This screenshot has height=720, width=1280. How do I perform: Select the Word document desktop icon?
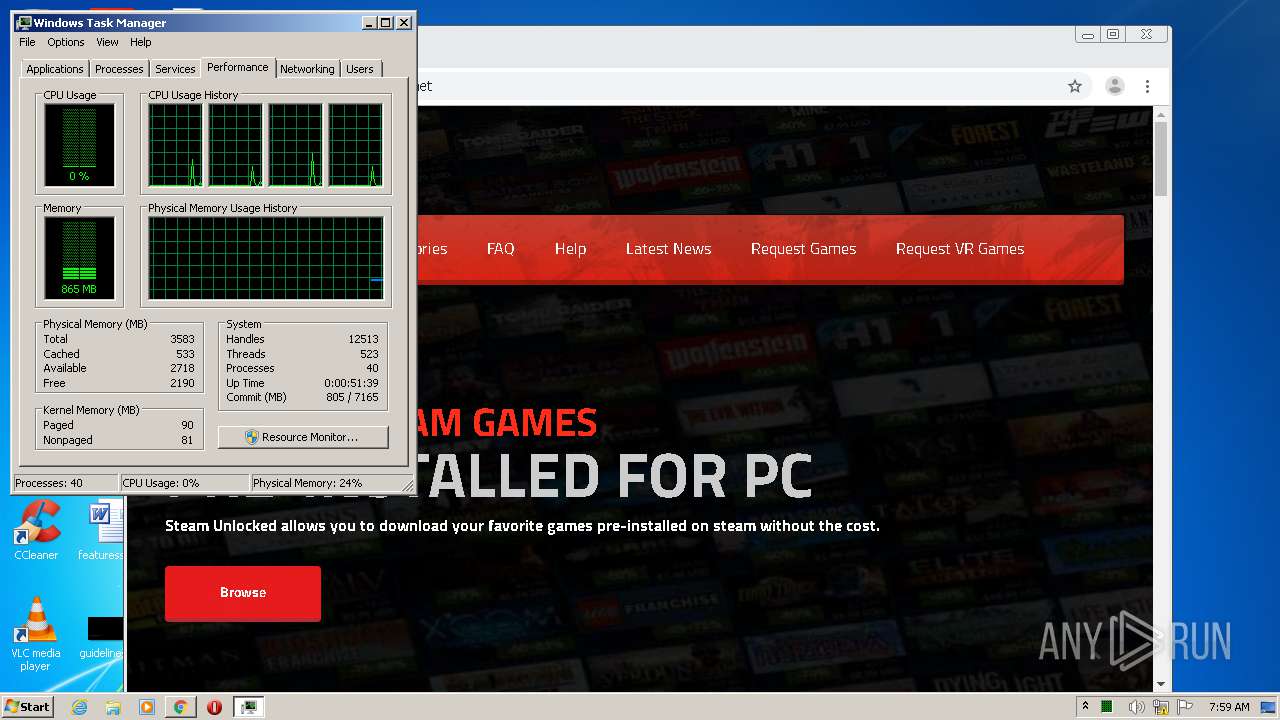(x=101, y=530)
